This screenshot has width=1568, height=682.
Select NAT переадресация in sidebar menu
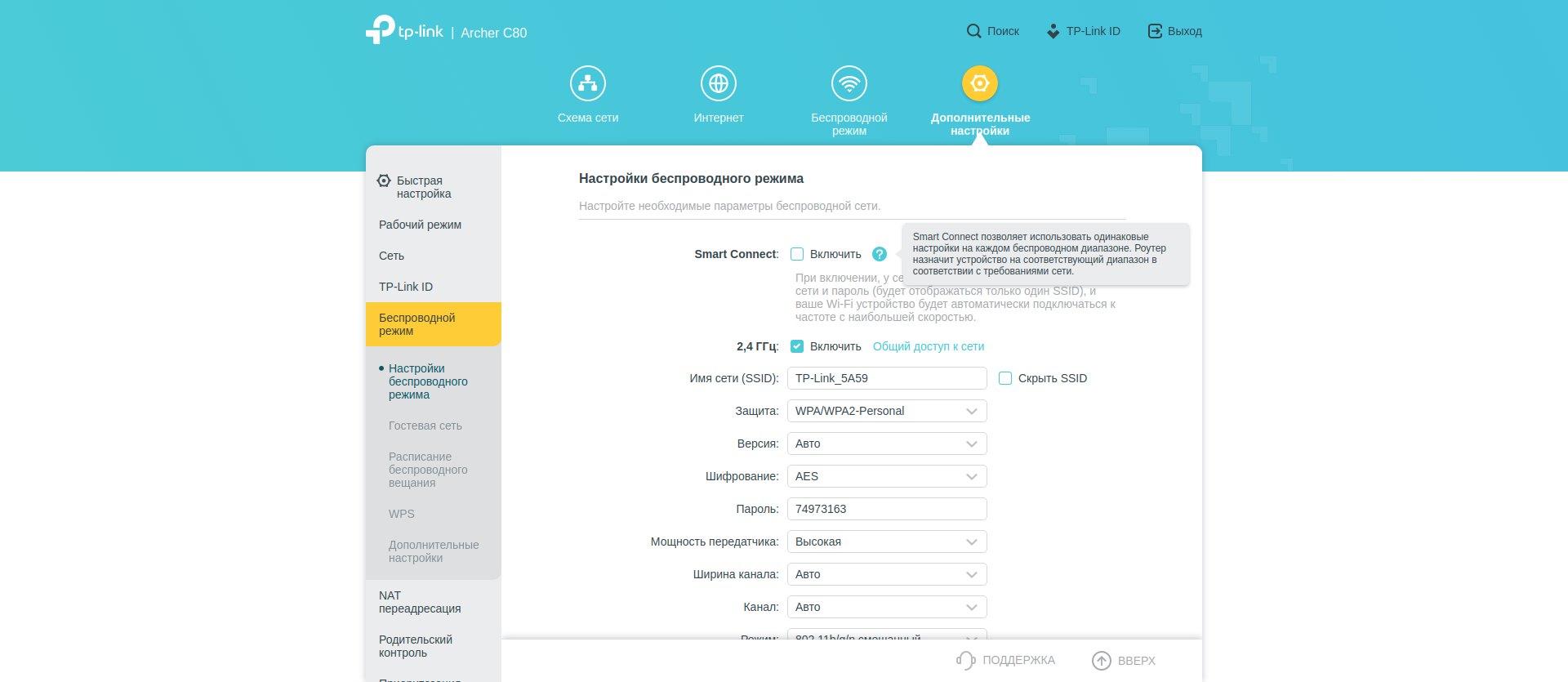420,602
